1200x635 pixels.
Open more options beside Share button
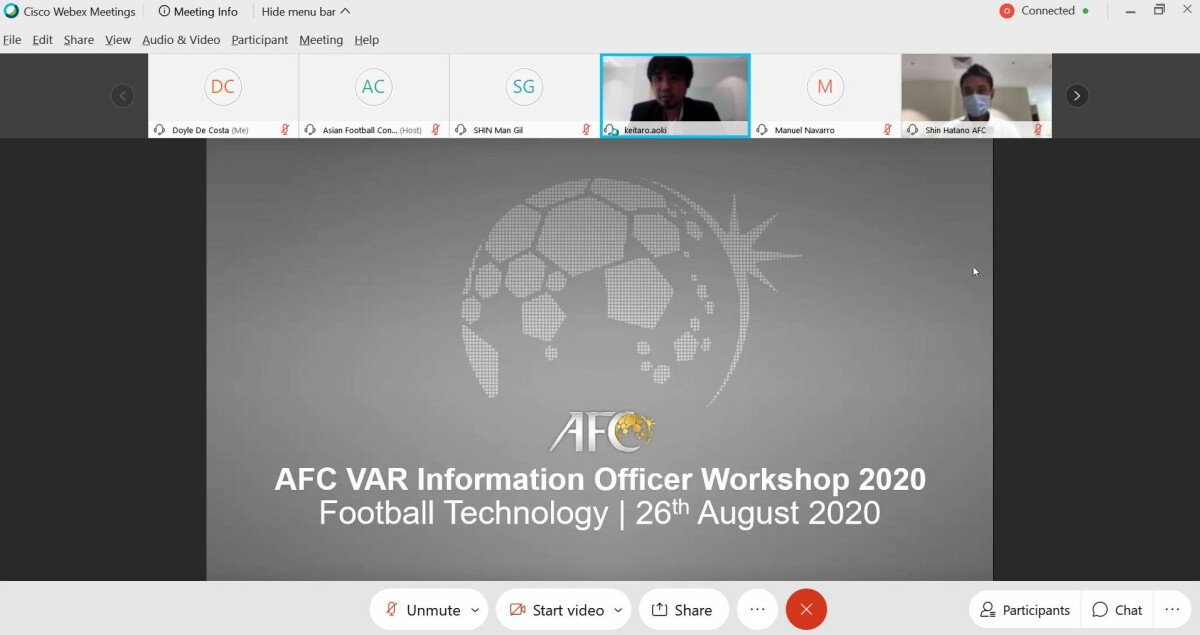757,610
